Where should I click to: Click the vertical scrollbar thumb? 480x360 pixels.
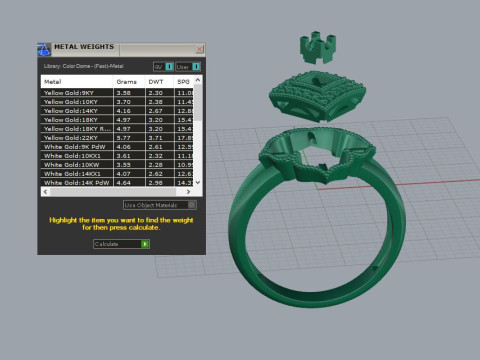[x=198, y=103]
